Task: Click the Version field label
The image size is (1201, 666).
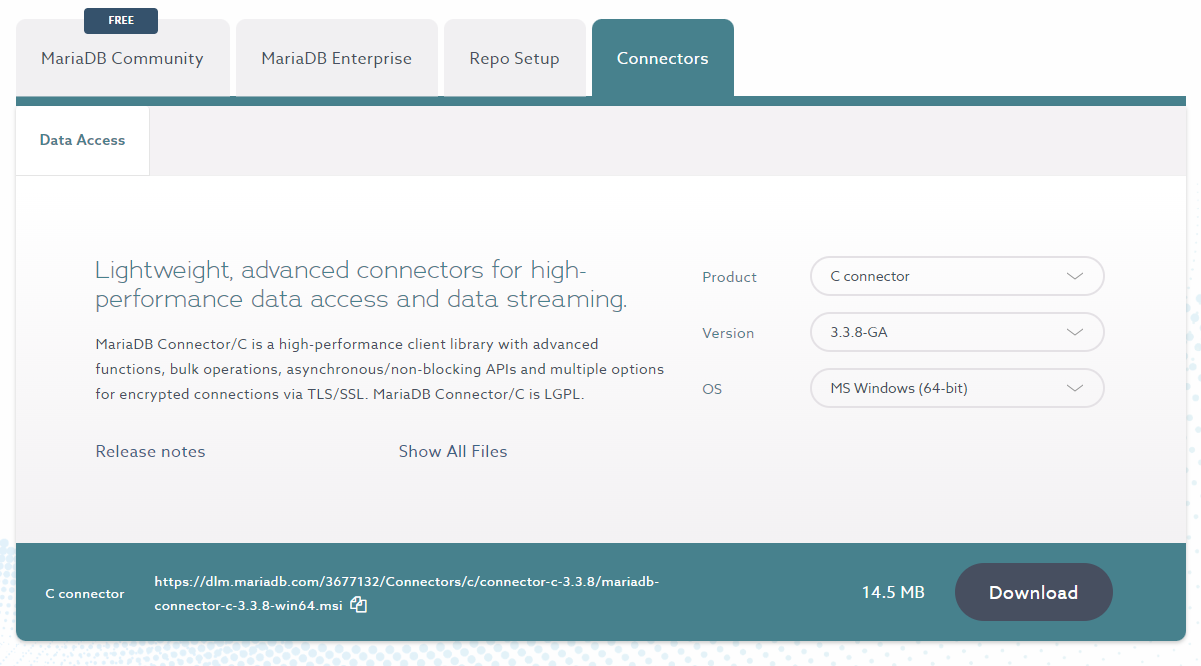Action: 728,333
